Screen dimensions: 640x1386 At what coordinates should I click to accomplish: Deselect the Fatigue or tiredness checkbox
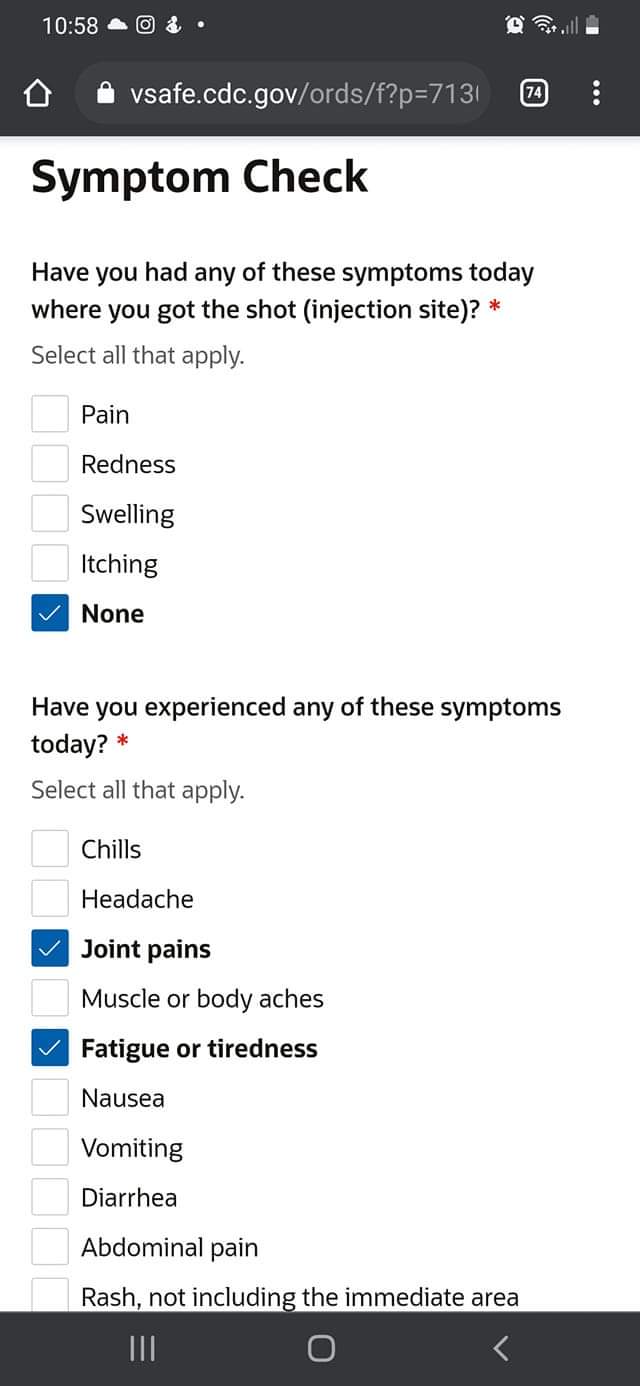click(x=50, y=1048)
